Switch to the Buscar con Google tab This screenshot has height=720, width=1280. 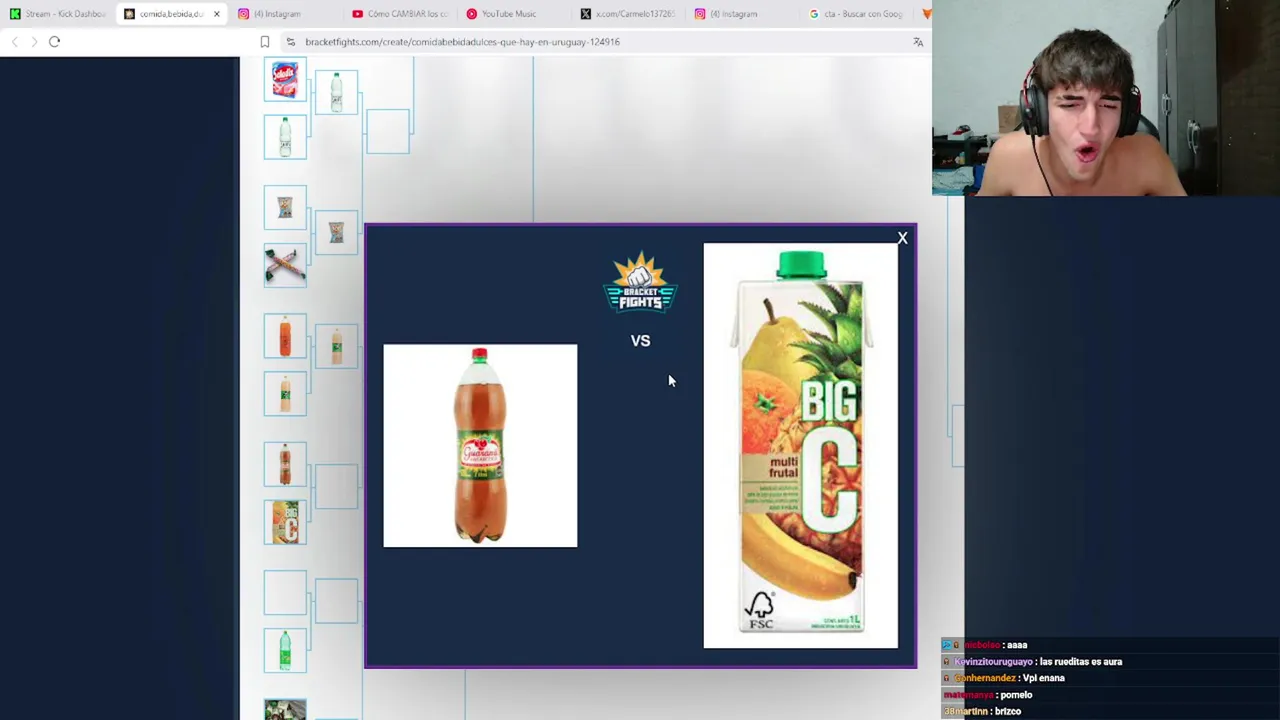pyautogui.click(x=856, y=14)
